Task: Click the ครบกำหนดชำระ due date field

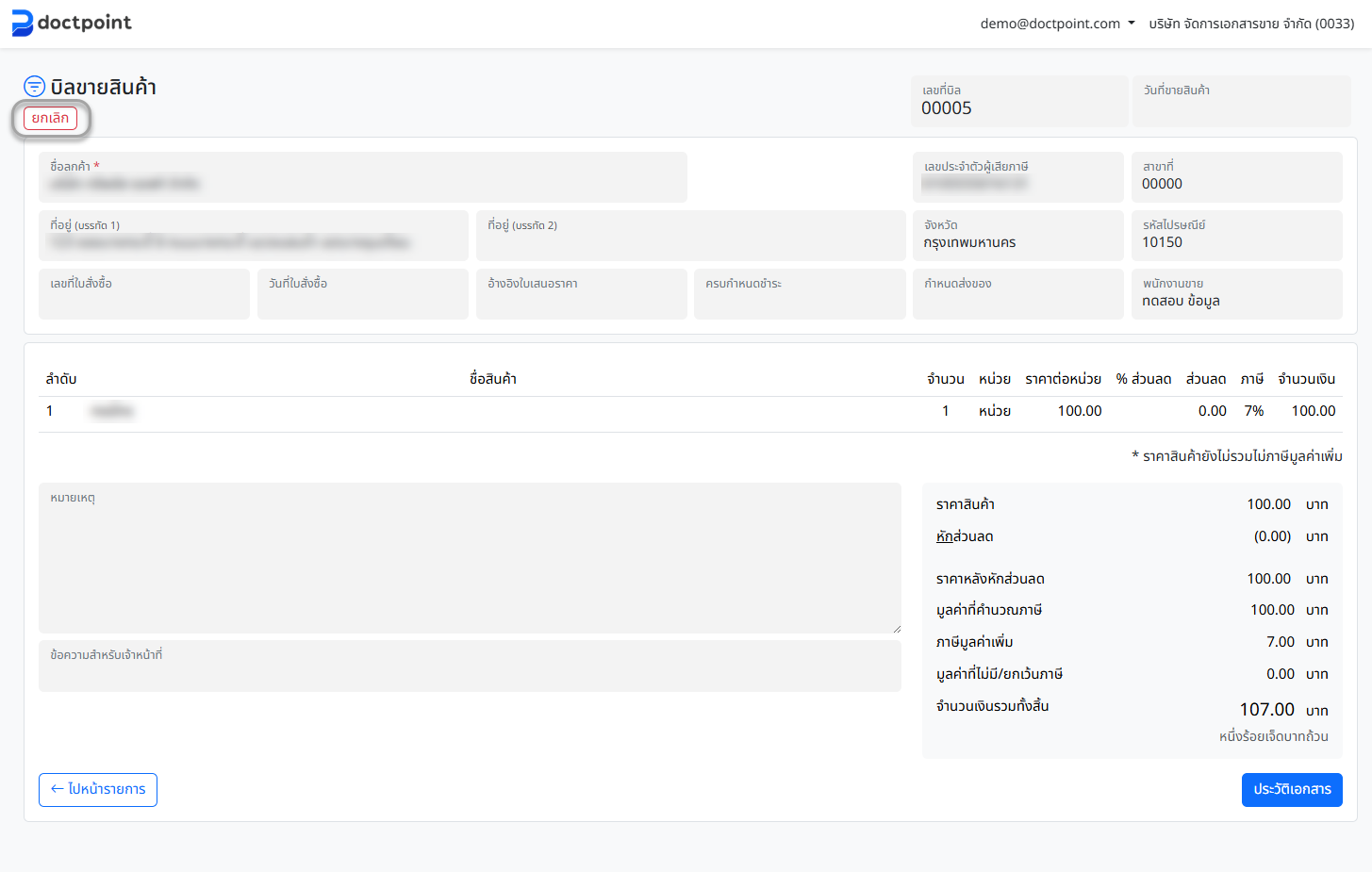Action: 799,294
